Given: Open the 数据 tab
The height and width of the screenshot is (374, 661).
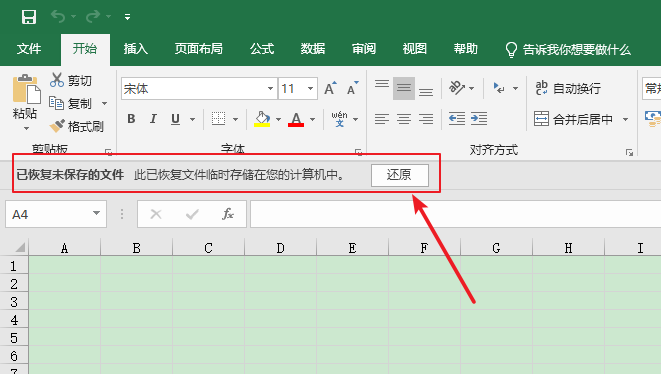Looking at the screenshot, I should click(x=313, y=49).
